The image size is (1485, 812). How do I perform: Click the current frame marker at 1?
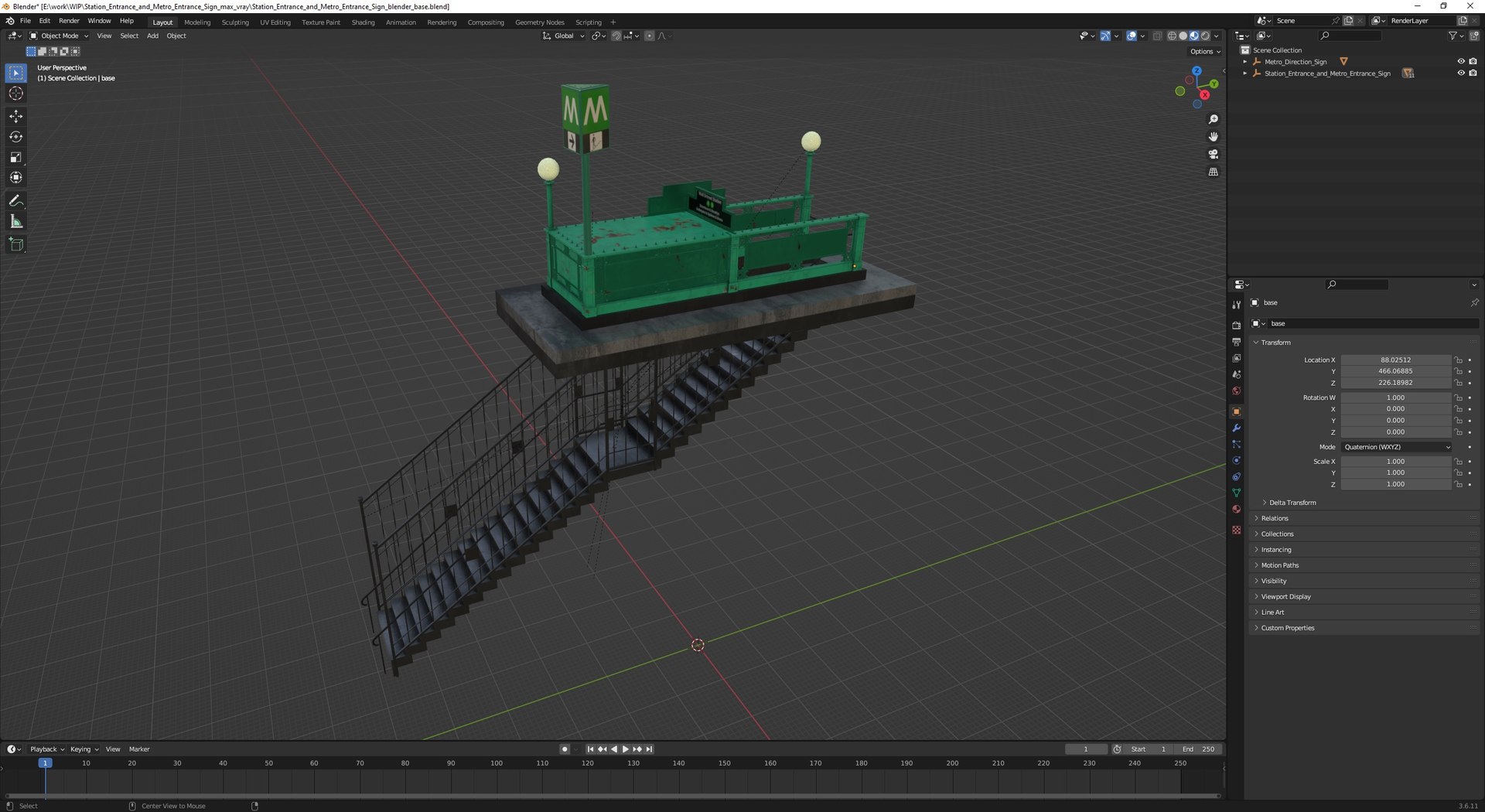point(46,763)
